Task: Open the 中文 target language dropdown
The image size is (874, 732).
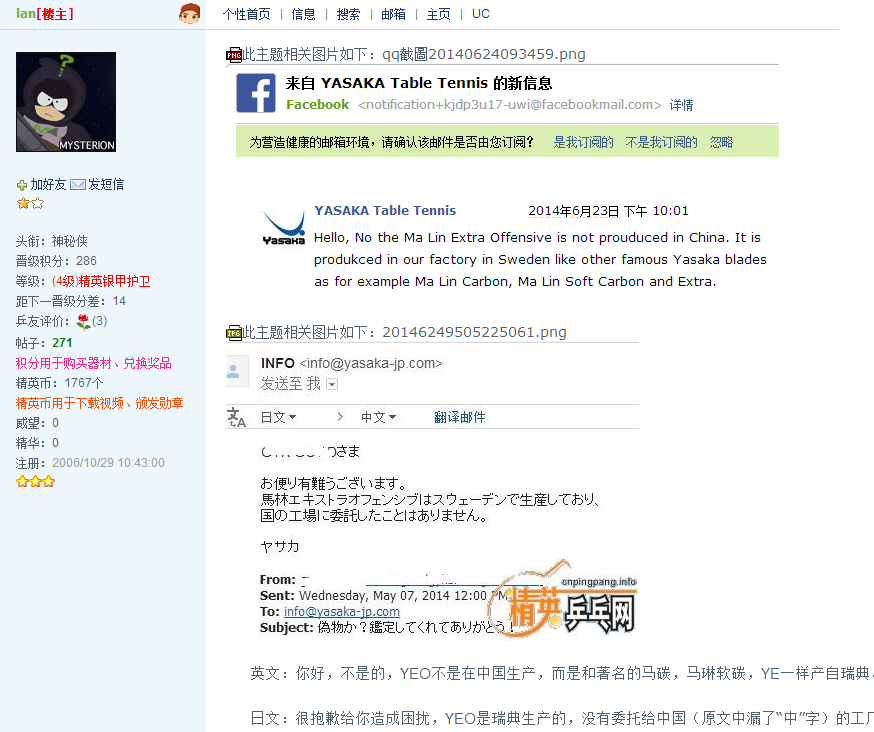Action: (378, 417)
